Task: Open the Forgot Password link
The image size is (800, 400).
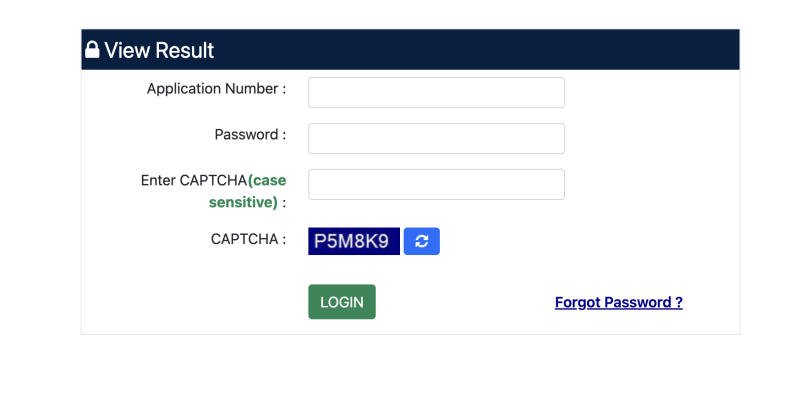Action: 618,302
